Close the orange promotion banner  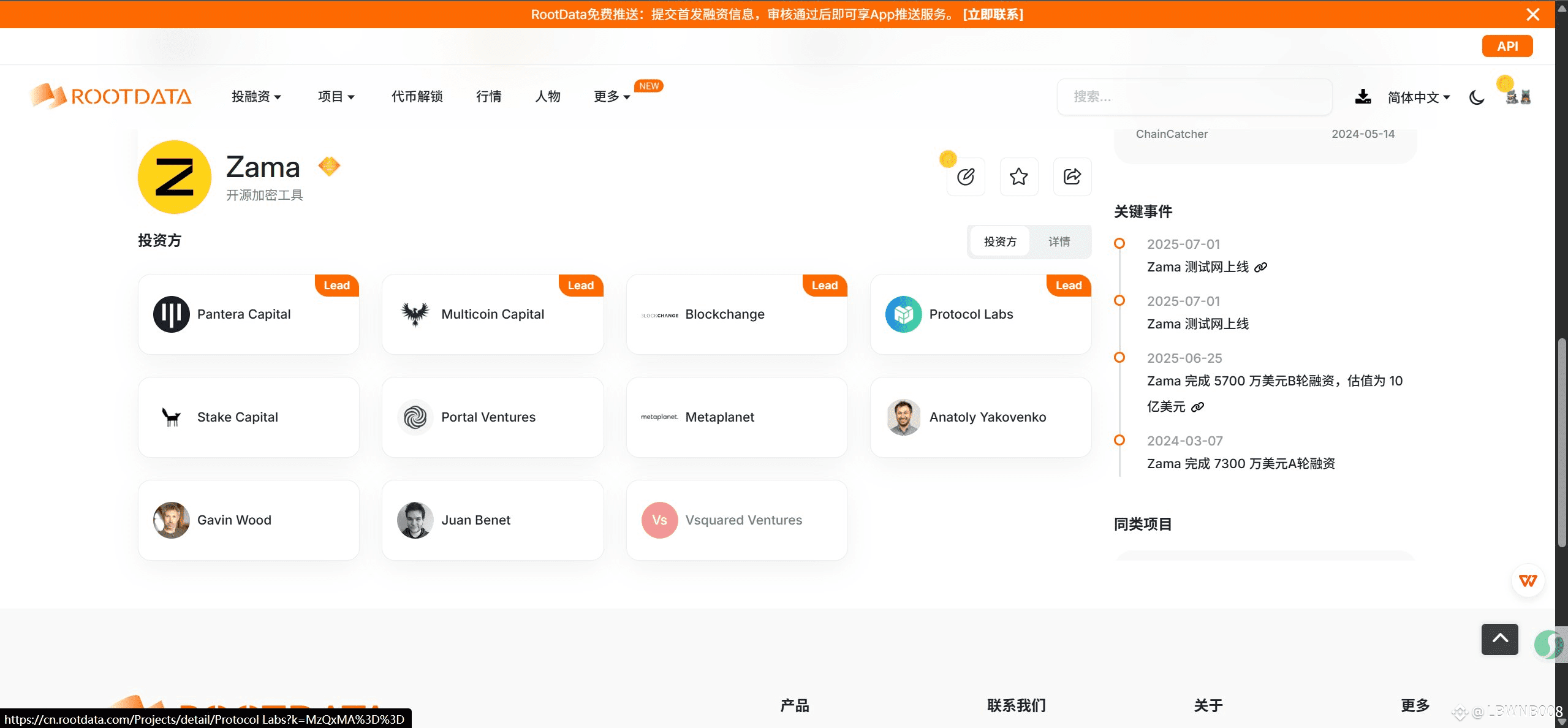(x=1532, y=14)
